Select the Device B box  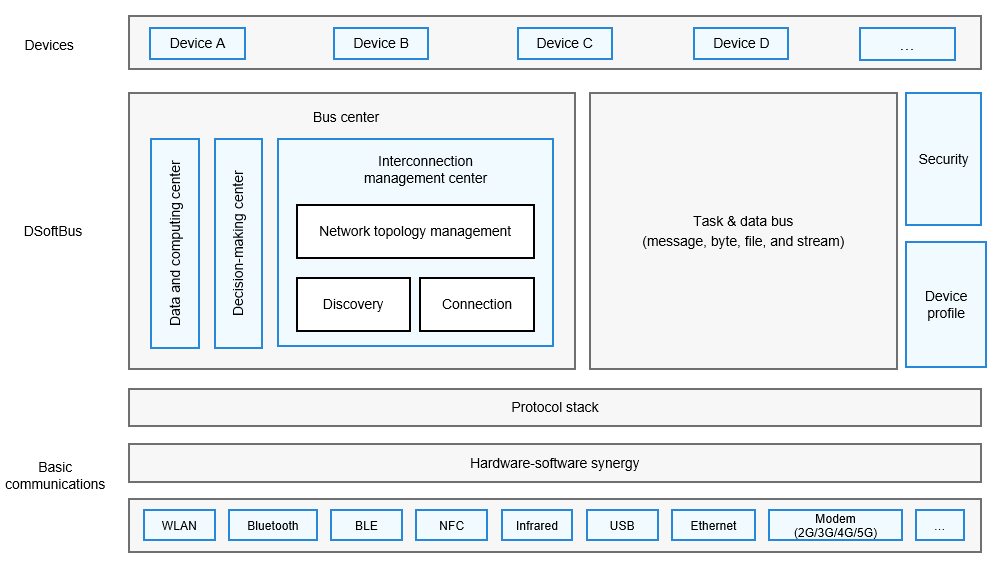(380, 43)
